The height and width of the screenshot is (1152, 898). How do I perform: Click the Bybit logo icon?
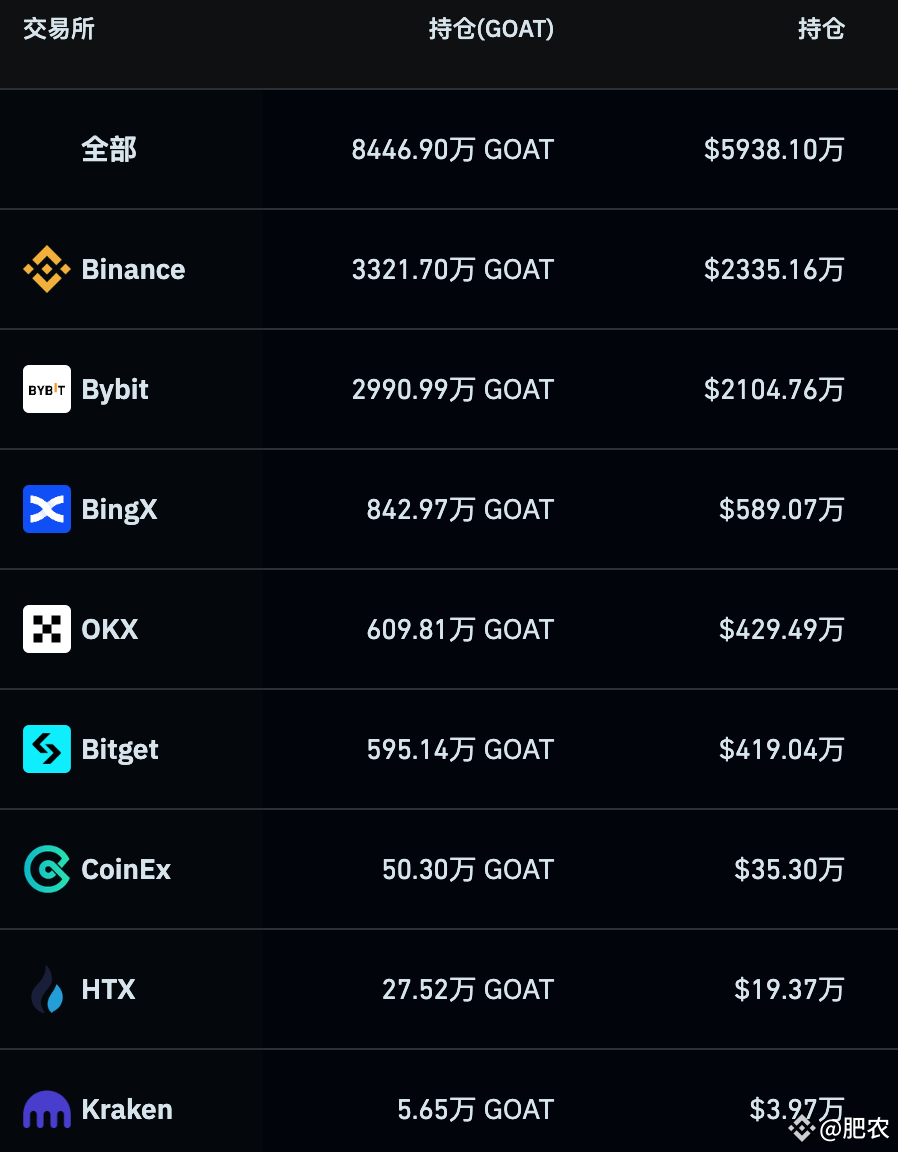point(46,389)
